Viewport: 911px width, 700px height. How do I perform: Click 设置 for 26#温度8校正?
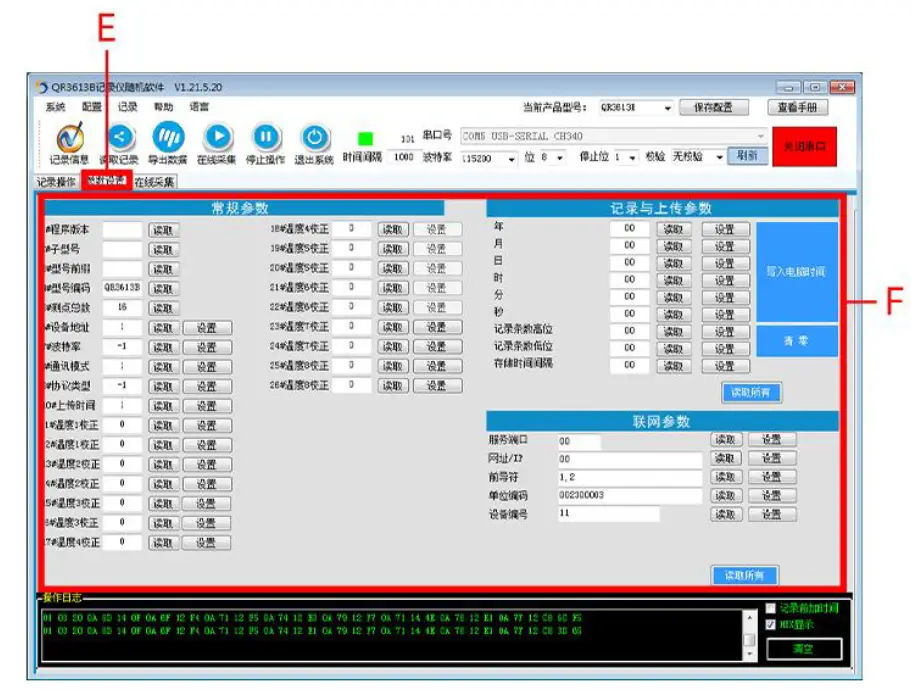click(x=437, y=386)
